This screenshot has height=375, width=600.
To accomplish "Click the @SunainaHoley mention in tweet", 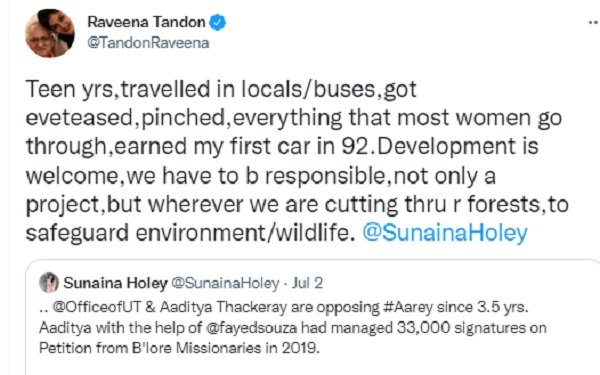I will click(445, 233).
